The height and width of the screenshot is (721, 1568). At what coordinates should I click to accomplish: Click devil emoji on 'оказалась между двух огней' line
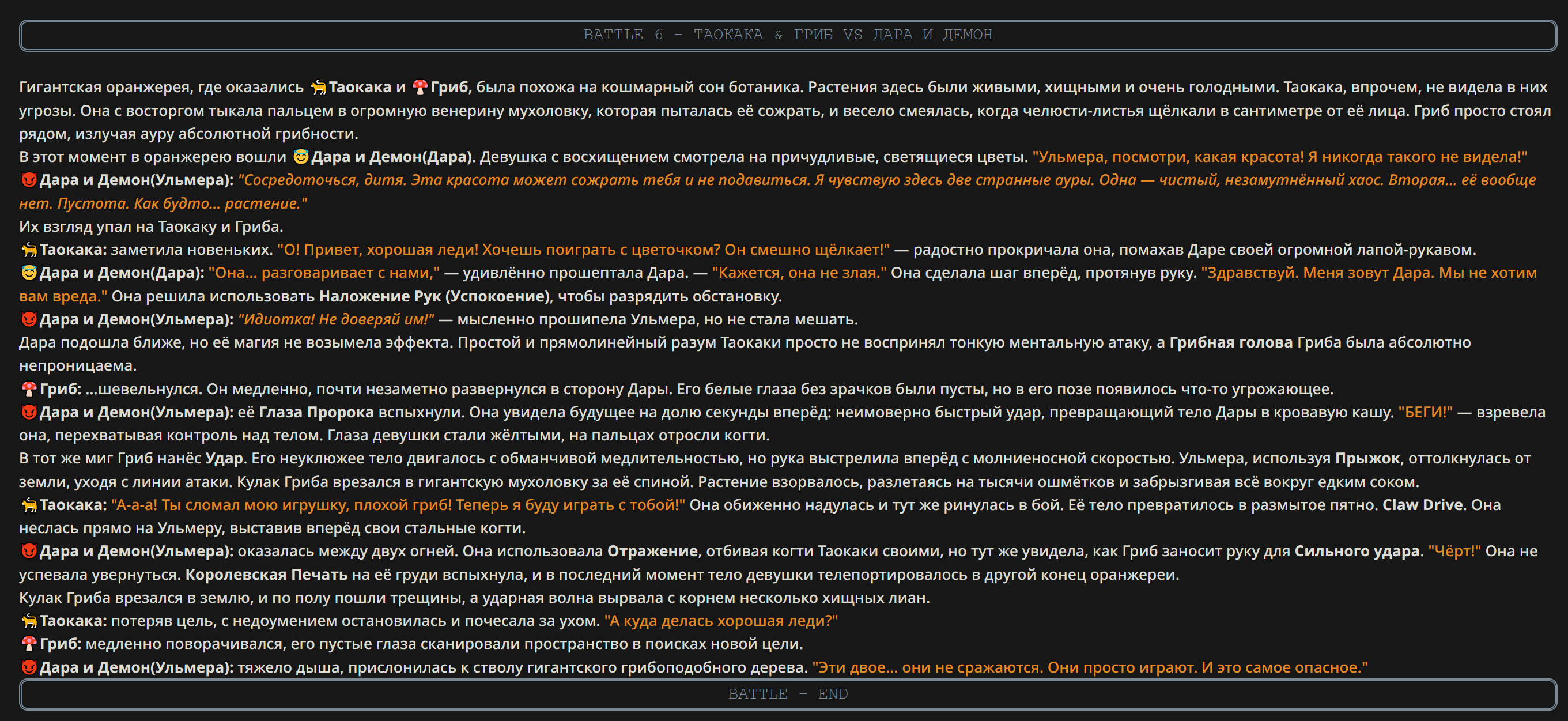coord(29,551)
